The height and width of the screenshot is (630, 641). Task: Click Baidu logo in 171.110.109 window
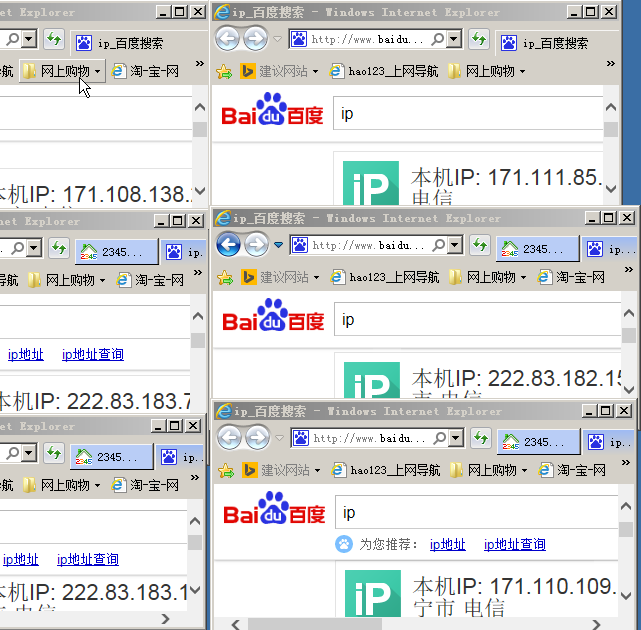[274, 509]
